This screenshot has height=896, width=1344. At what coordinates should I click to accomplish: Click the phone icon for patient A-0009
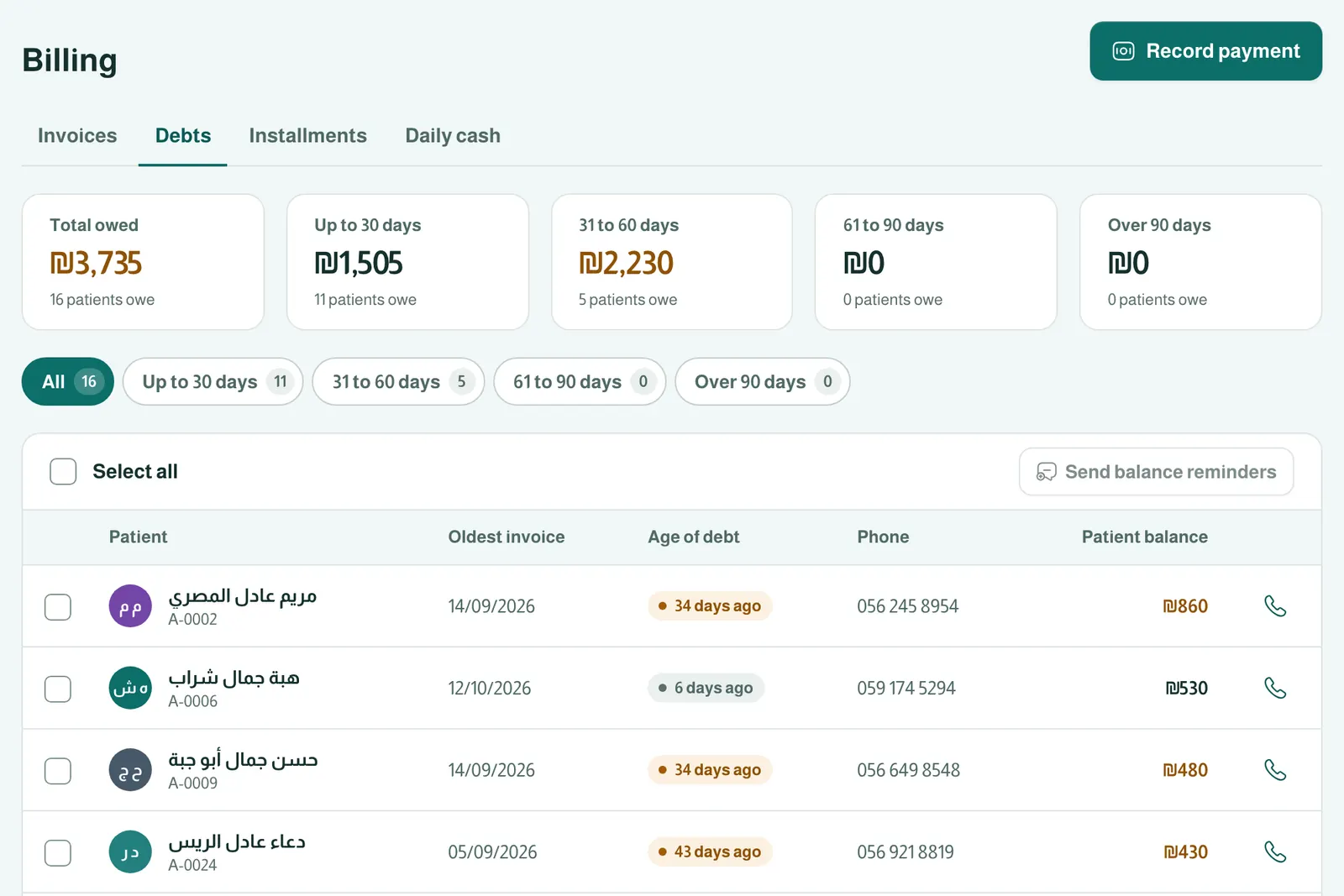pyautogui.click(x=1275, y=770)
